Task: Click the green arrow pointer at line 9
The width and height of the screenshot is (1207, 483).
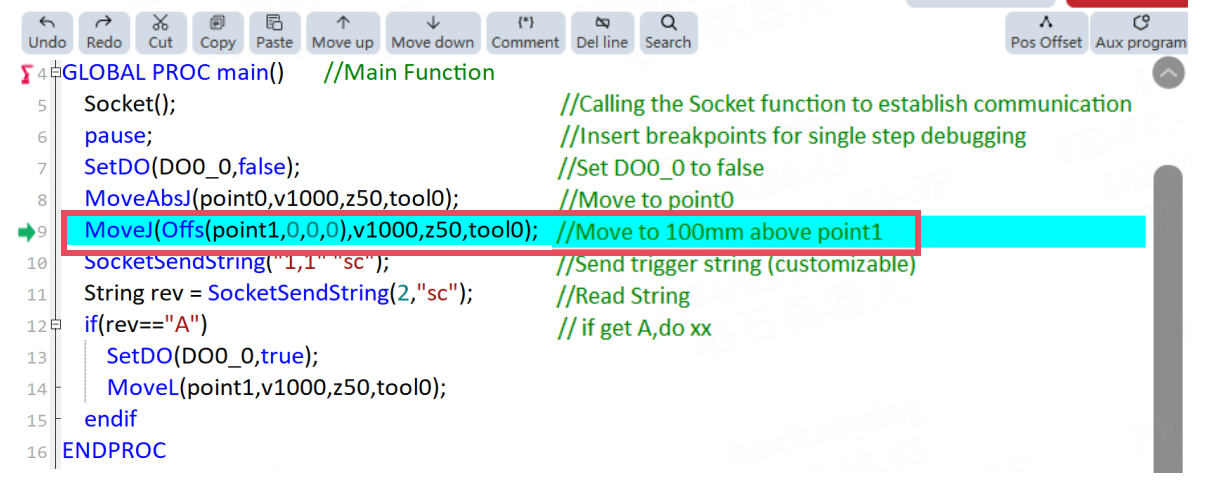Action: tap(26, 233)
